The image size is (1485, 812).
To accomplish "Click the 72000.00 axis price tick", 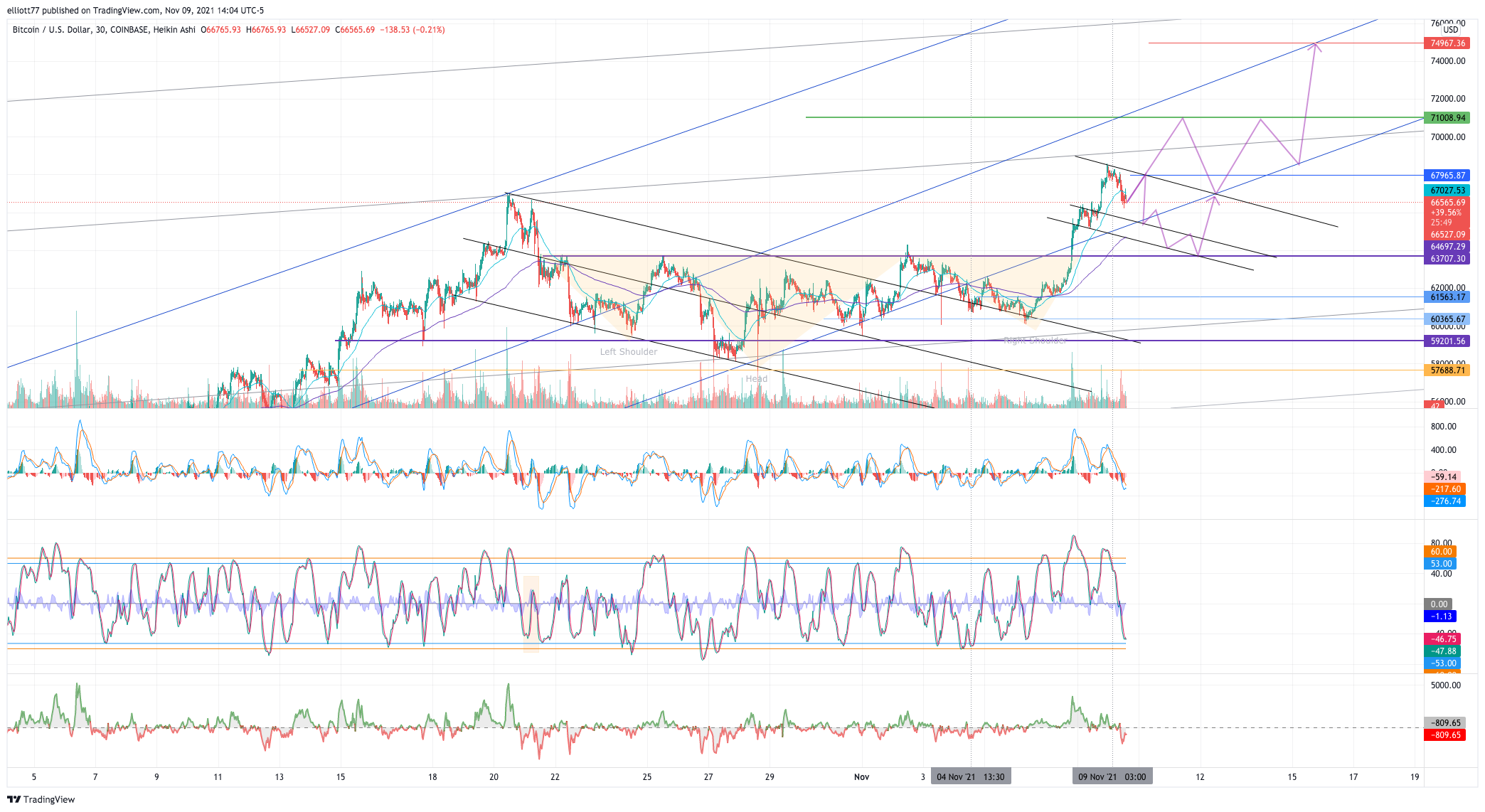I will pos(1448,99).
